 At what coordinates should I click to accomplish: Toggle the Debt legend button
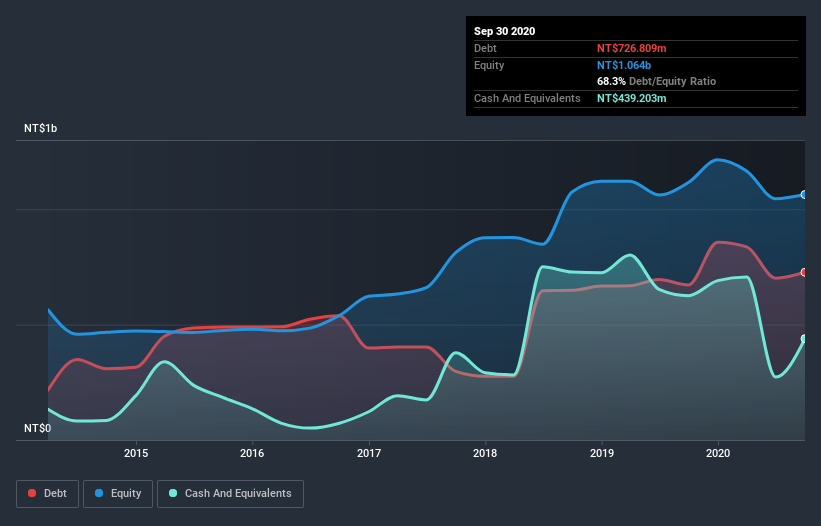[47, 494]
